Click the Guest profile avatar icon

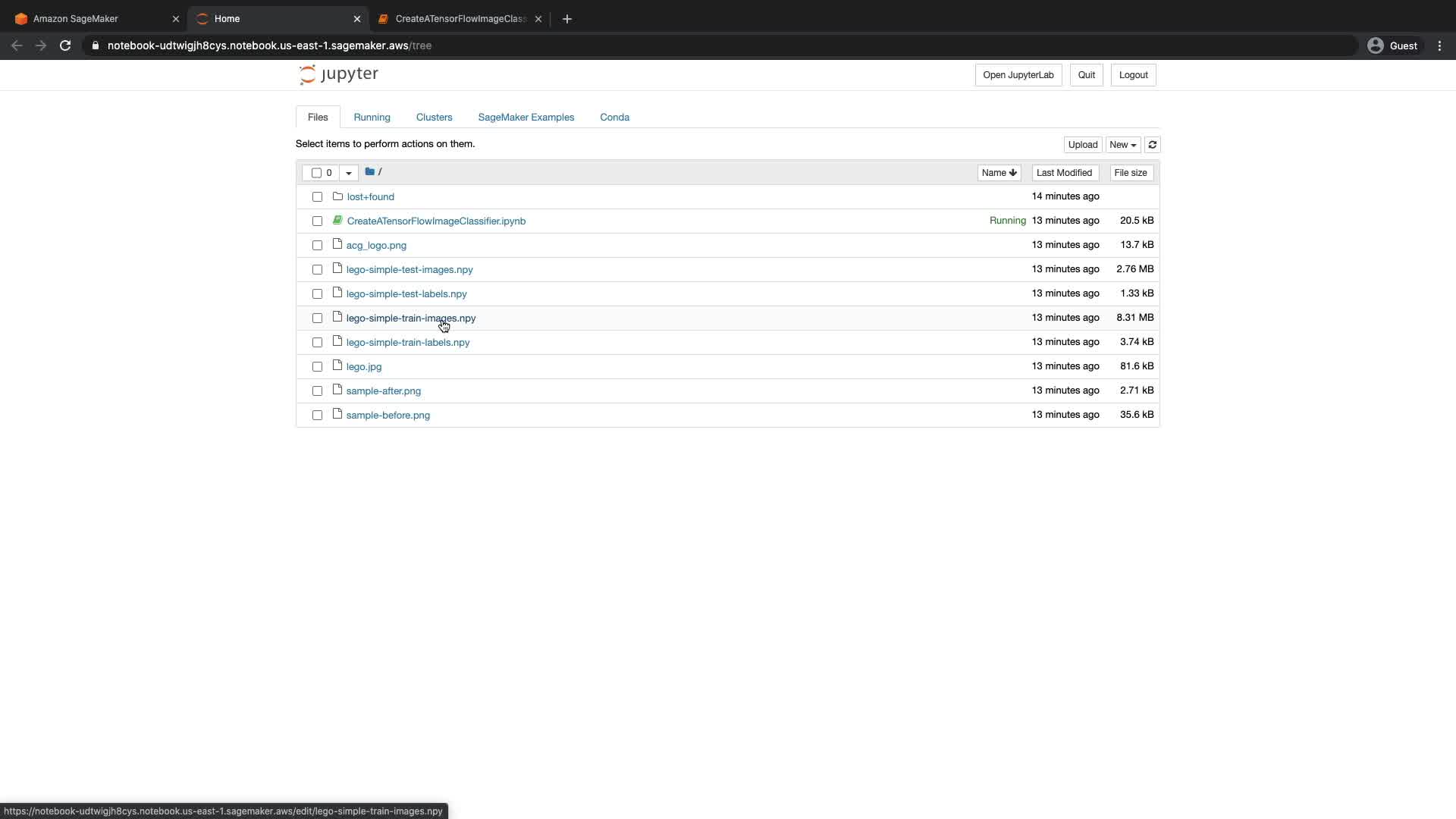[x=1375, y=45]
